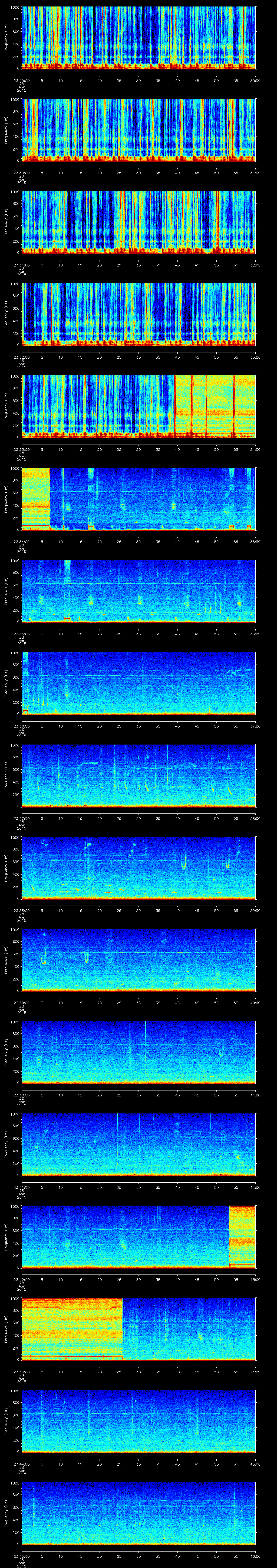Screen dimensions: 277x1568
Task: Select the spectrogram plot starting at 23:31:00
Action: pyautogui.click(x=138, y=222)
